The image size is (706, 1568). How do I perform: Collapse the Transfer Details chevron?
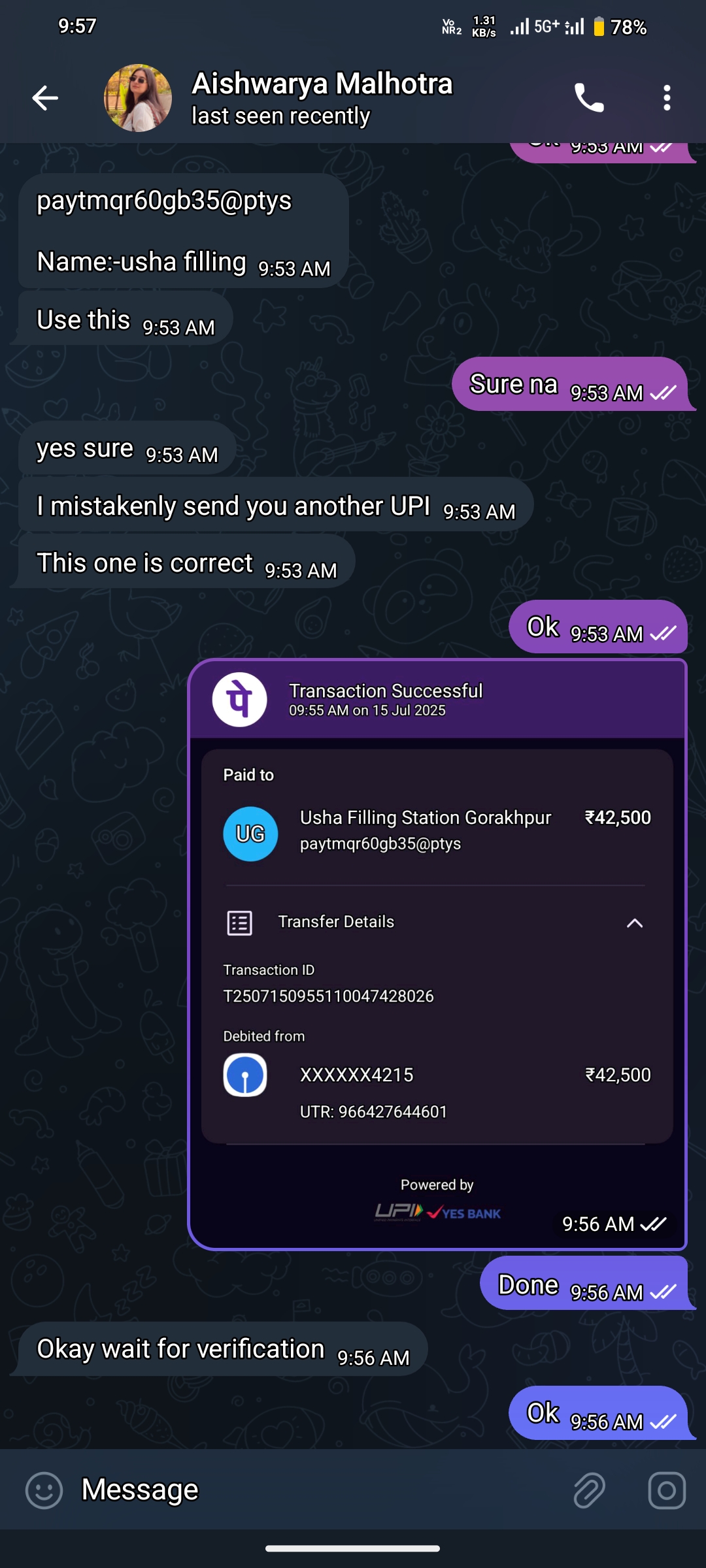pyautogui.click(x=634, y=923)
